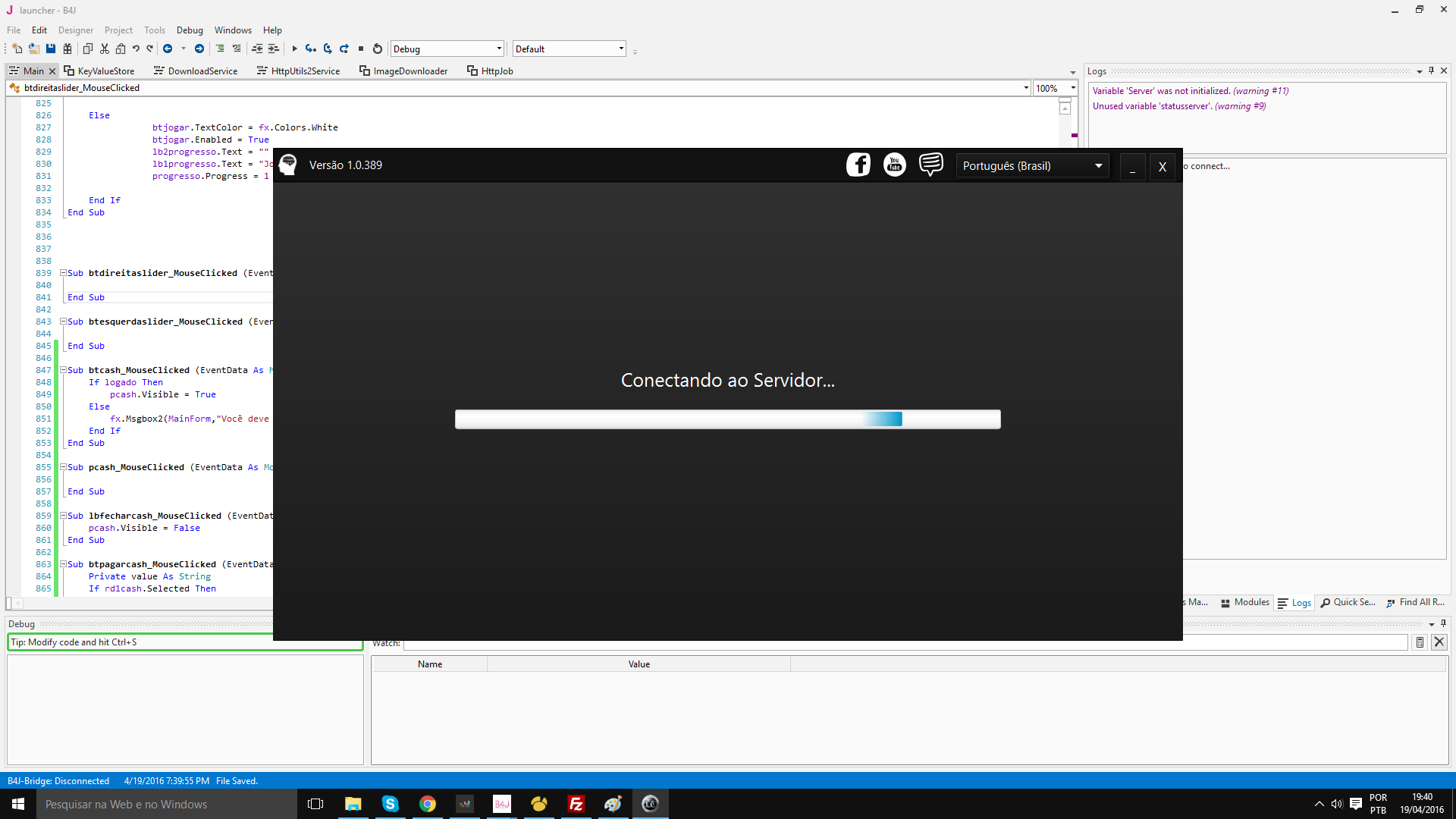The image size is (1456, 819).
Task: Collapse the btcash_MouseClicked sub
Action: [64, 370]
